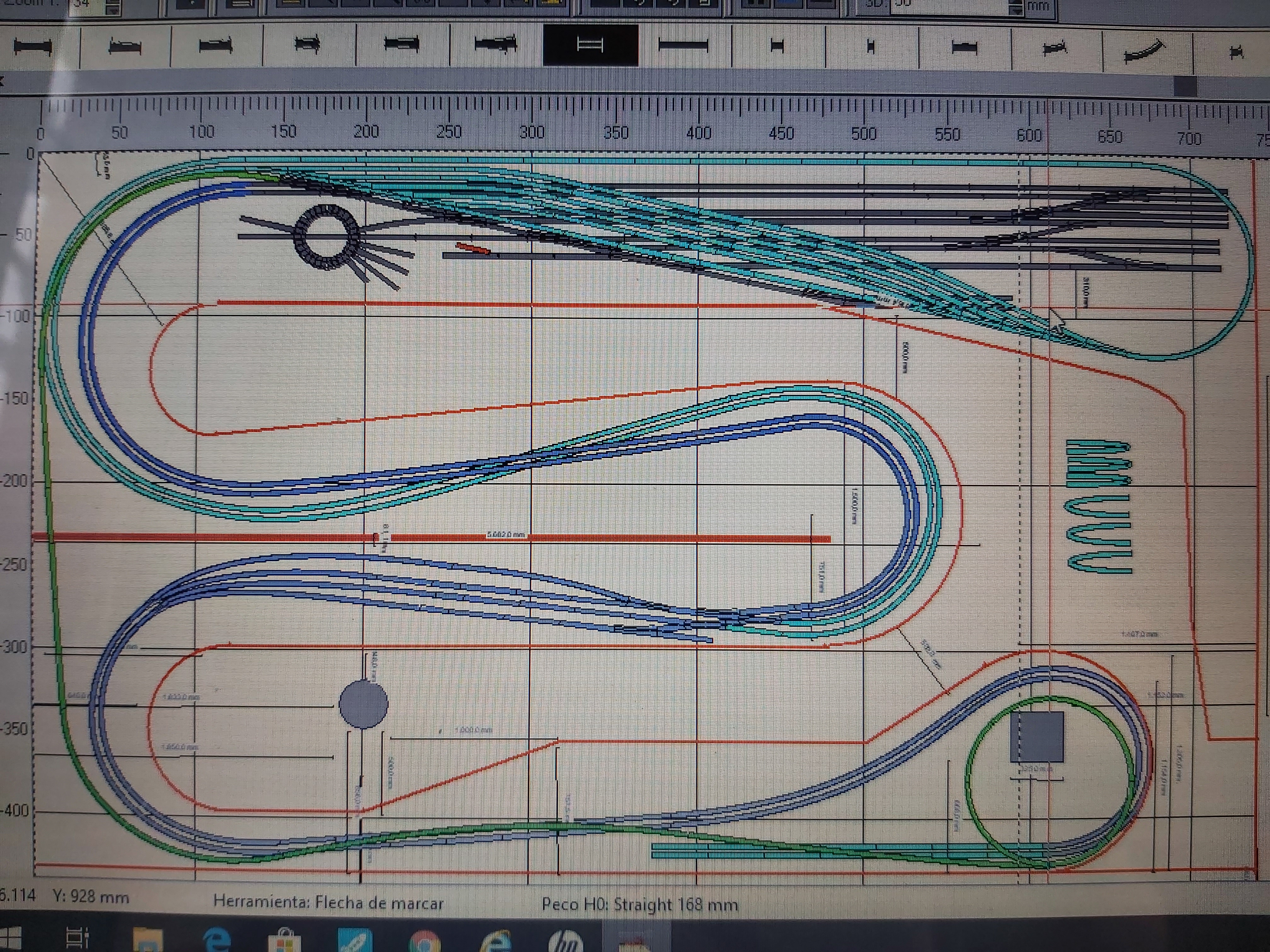Click the 1.850,0 mm dimension label
This screenshot has width=1270, height=952.
click(x=180, y=747)
